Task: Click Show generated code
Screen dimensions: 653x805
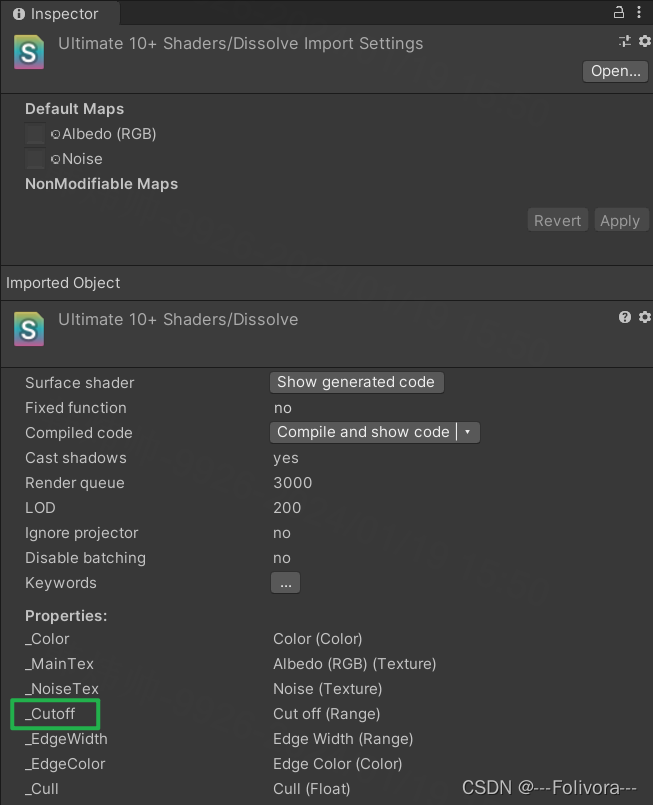Action: pyautogui.click(x=356, y=382)
